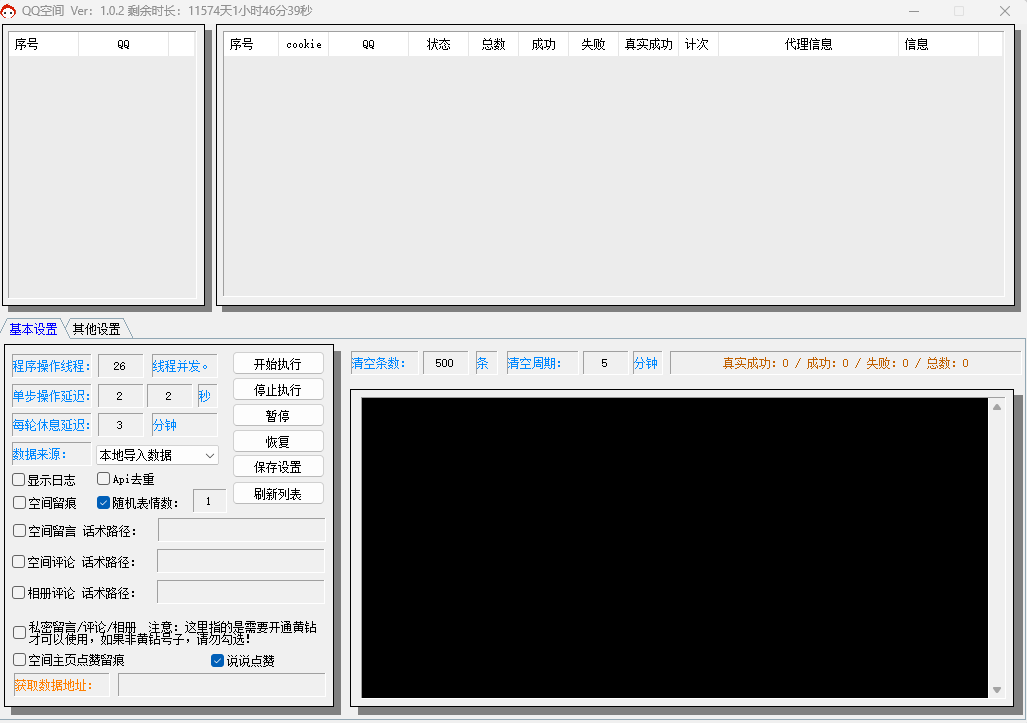The height and width of the screenshot is (723, 1027).
Task: Switch to the 基本设置 tab
Action: [x=33, y=329]
